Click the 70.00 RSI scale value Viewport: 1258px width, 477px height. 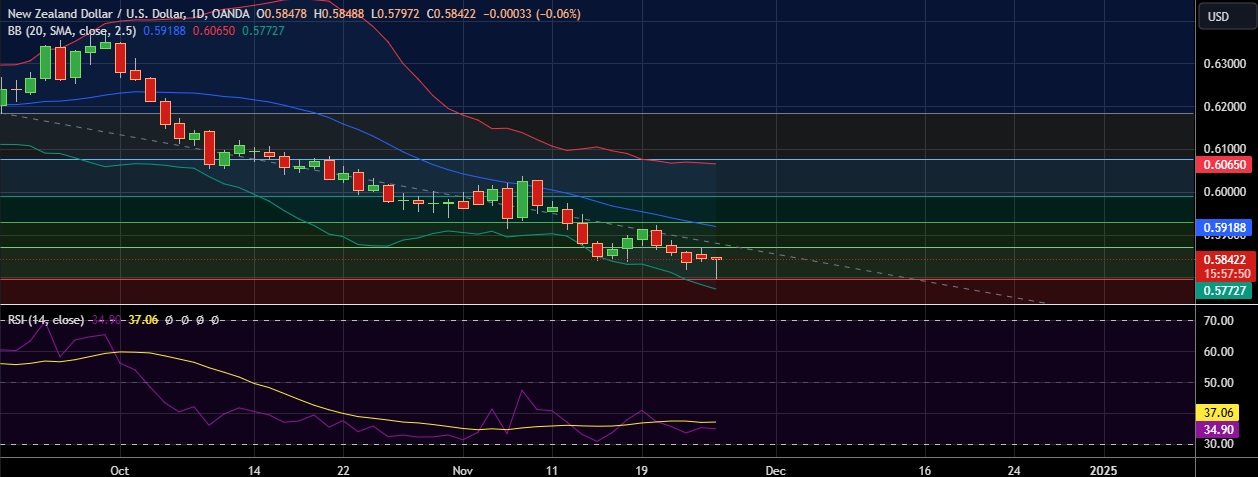coord(1218,321)
